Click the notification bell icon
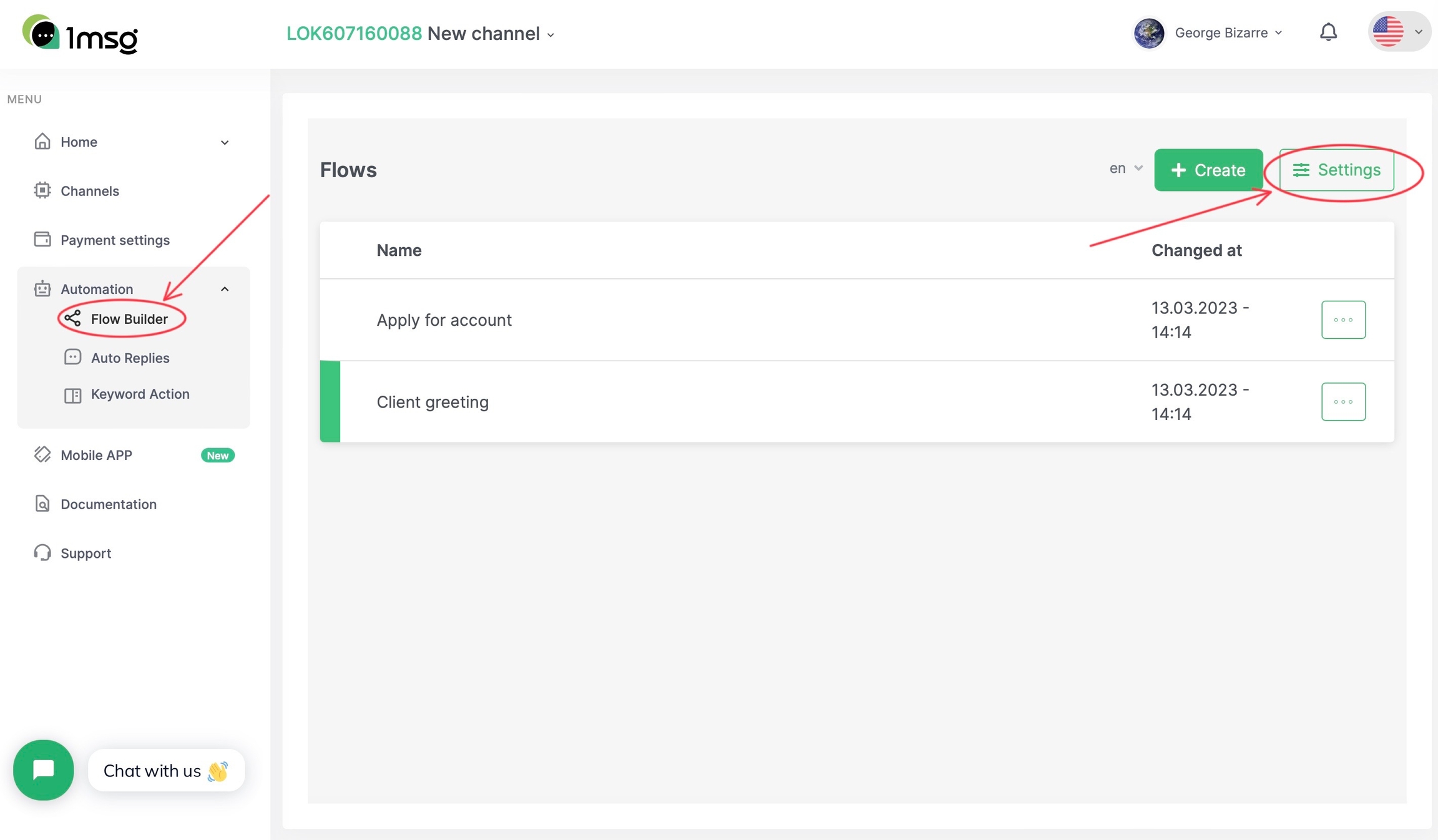 coord(1328,32)
